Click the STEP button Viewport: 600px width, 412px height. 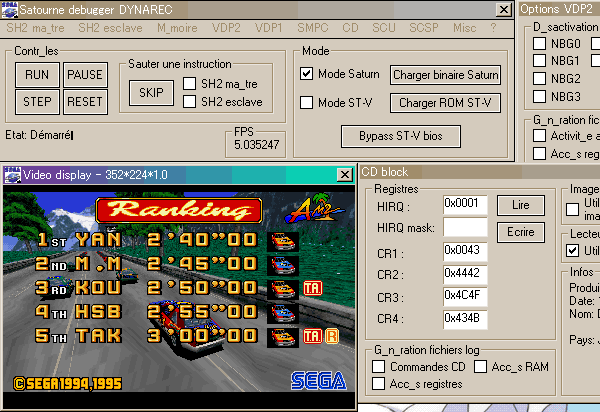(x=37, y=102)
